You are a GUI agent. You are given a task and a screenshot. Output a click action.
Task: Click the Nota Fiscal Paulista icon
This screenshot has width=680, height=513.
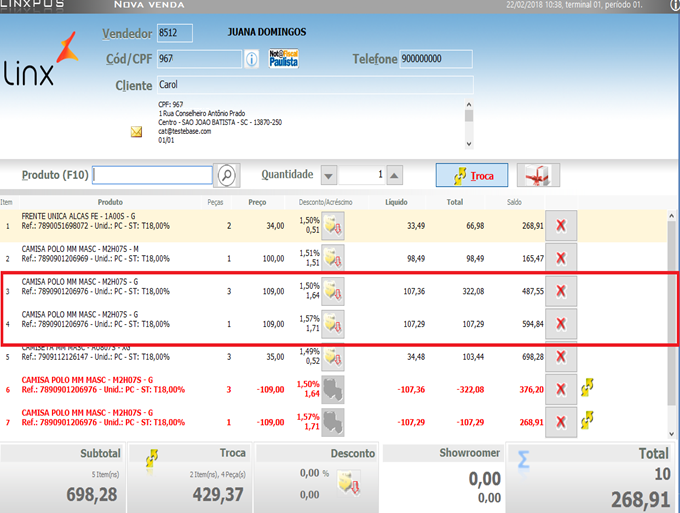click(x=284, y=59)
